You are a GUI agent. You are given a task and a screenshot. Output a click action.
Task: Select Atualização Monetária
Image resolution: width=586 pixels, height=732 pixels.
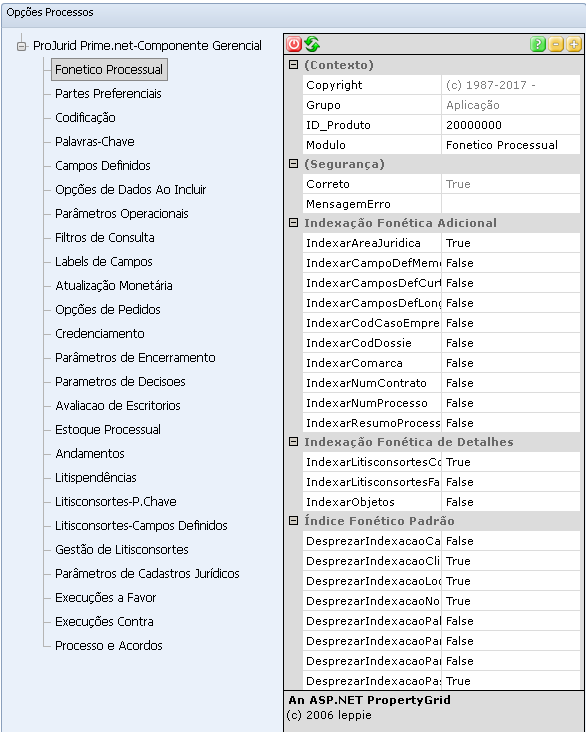pos(113,286)
